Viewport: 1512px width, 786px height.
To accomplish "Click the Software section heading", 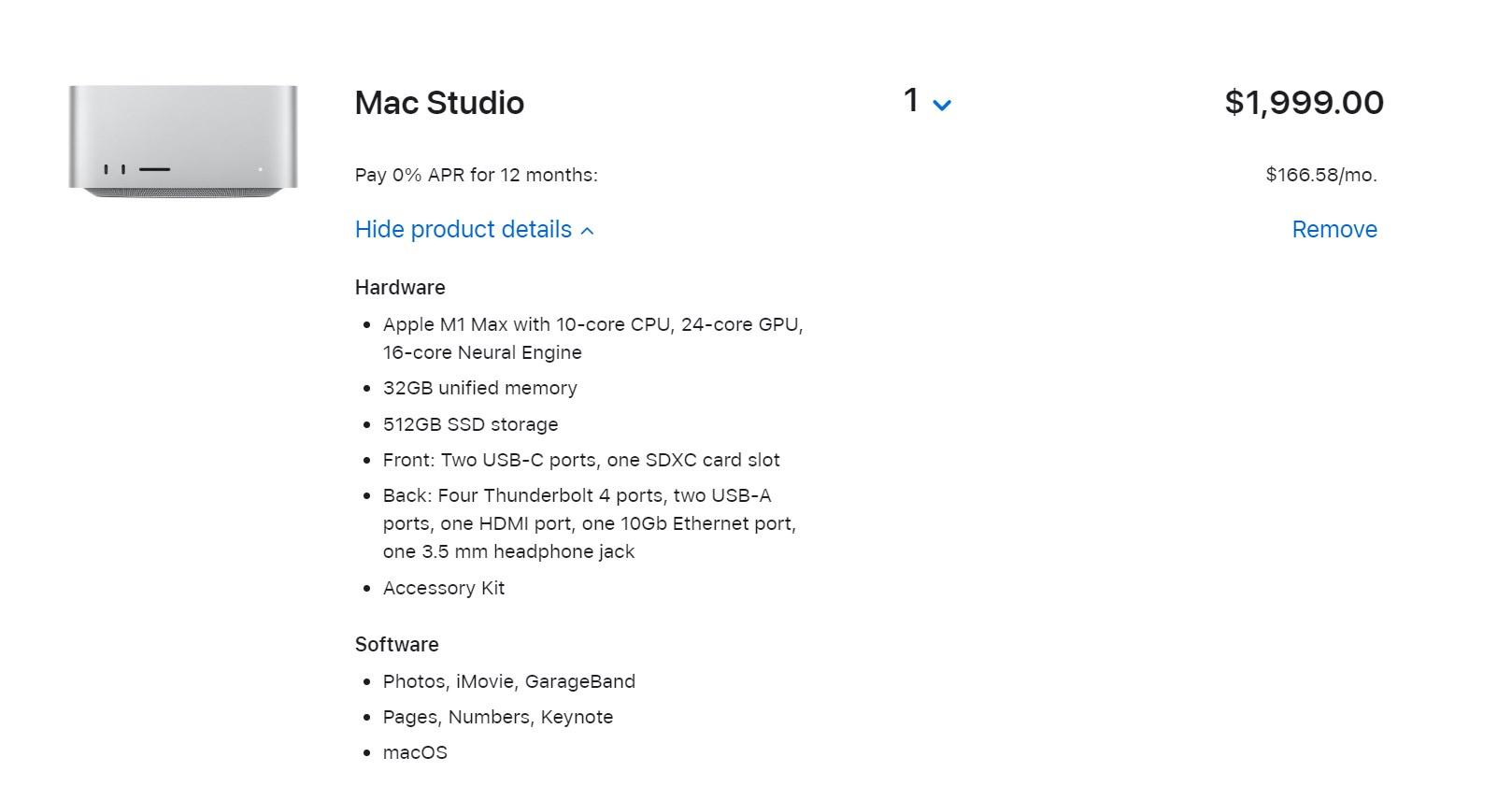I will click(396, 644).
